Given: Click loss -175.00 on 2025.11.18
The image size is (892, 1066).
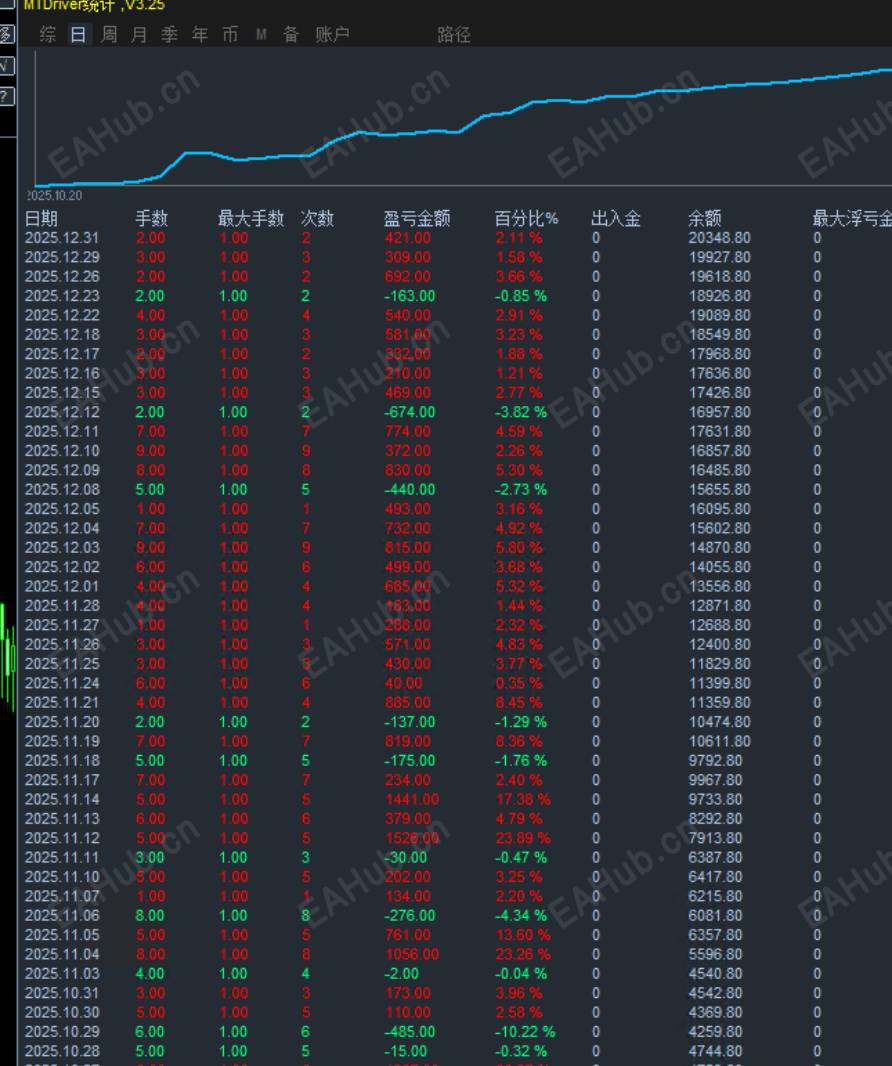Looking at the screenshot, I should [x=409, y=761].
